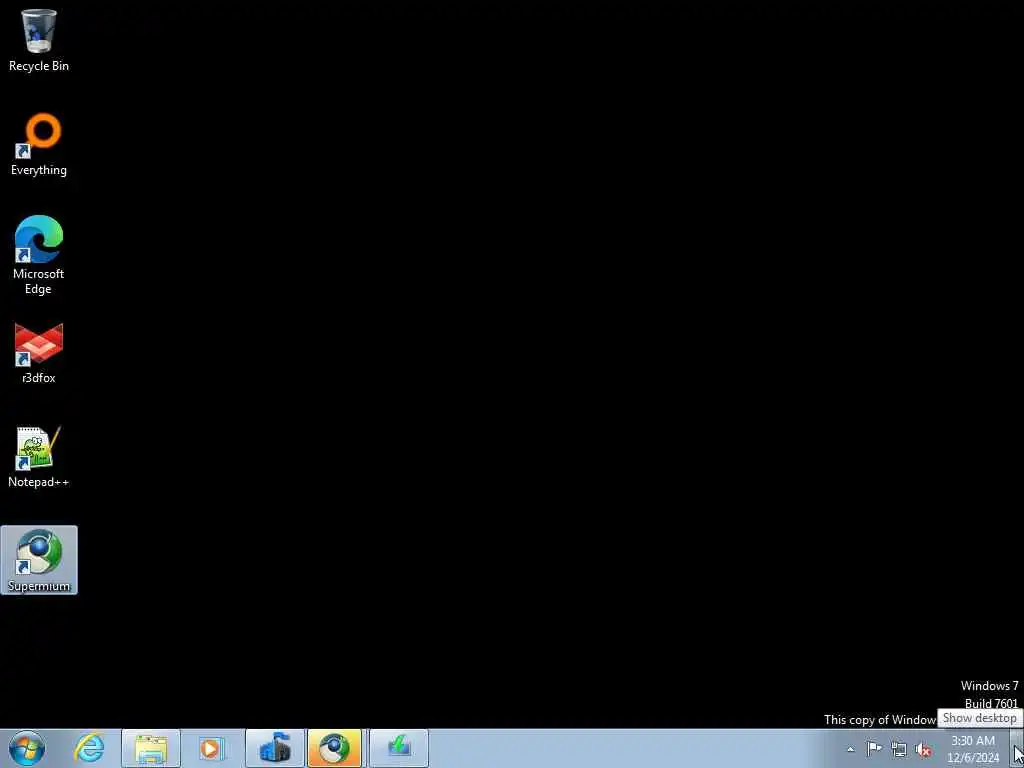This screenshot has width=1024, height=768.
Task: Click the Show desktop button
Action: 1017,748
